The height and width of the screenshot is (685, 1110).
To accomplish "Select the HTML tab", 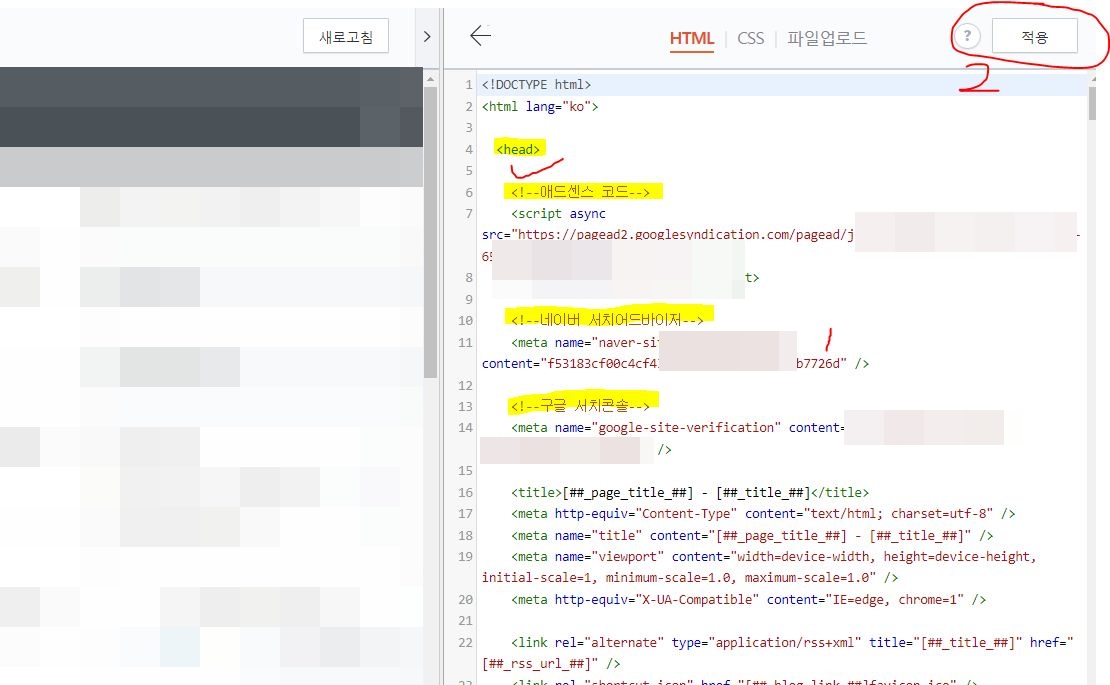I will (x=692, y=39).
